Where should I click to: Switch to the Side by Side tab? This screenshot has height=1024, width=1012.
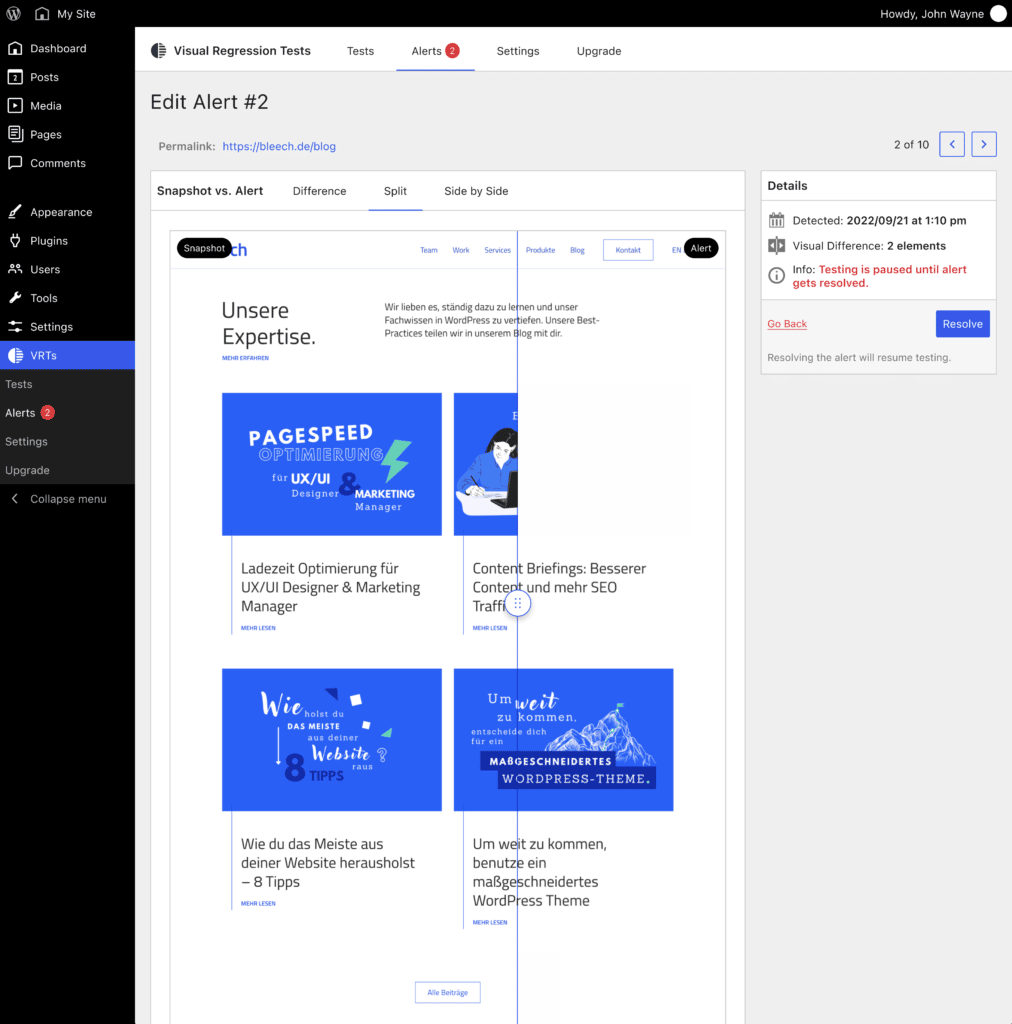[476, 191]
